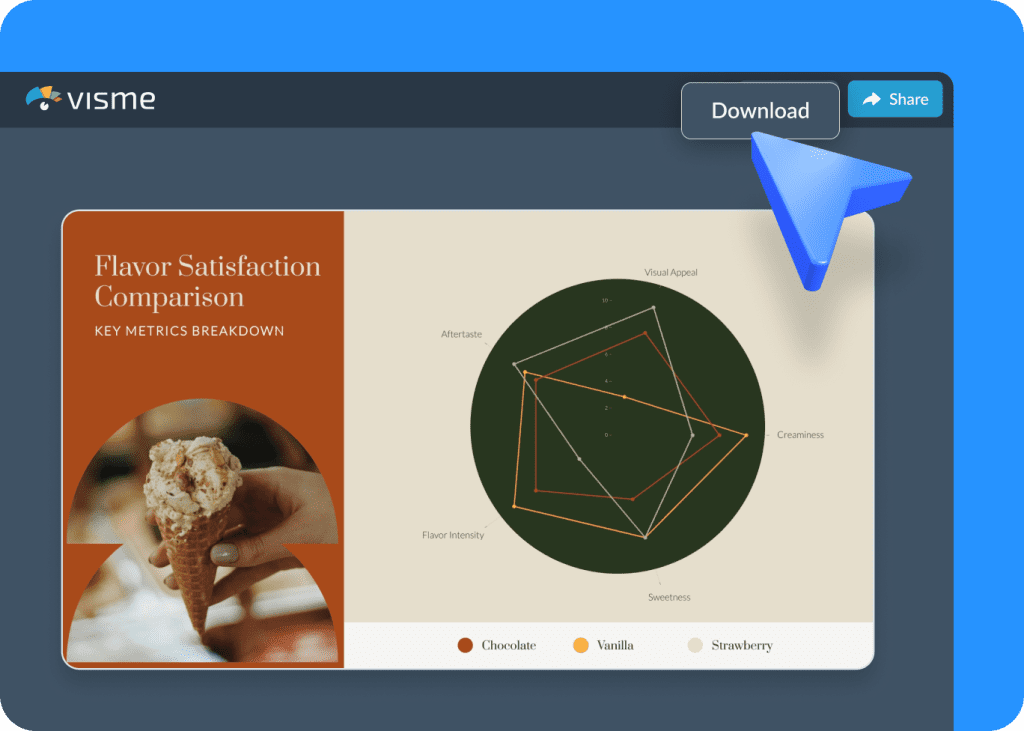Click the Share button
Viewport: 1024px width, 731px height.
[x=894, y=99]
